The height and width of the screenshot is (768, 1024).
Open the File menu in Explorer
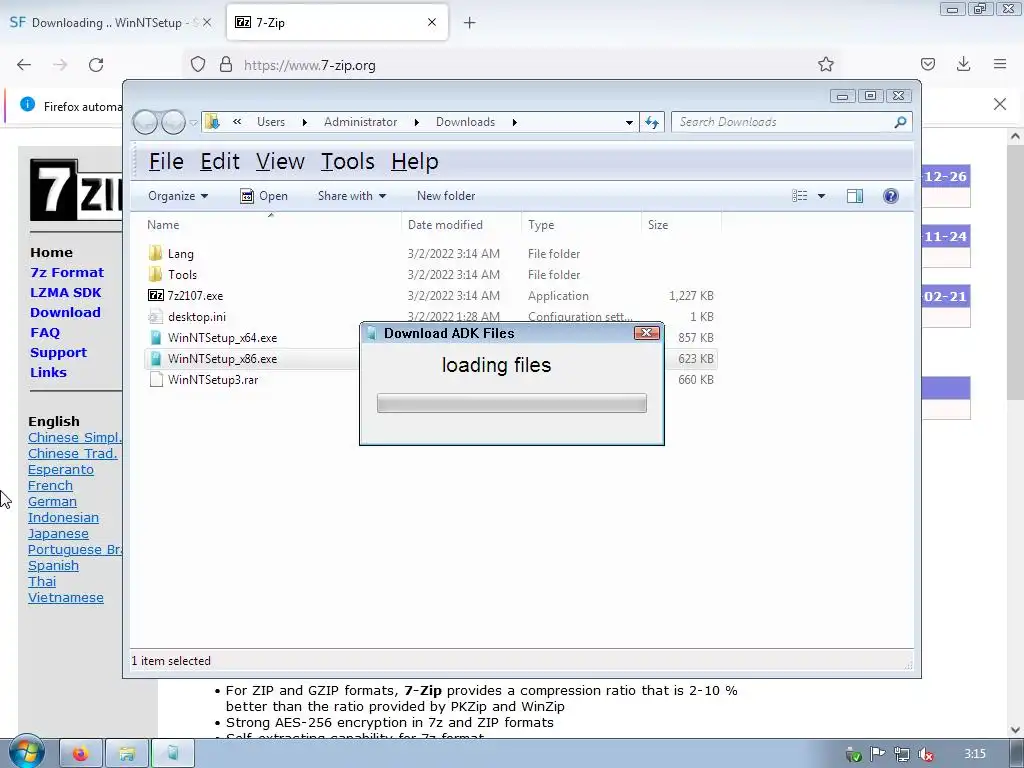pyautogui.click(x=166, y=161)
